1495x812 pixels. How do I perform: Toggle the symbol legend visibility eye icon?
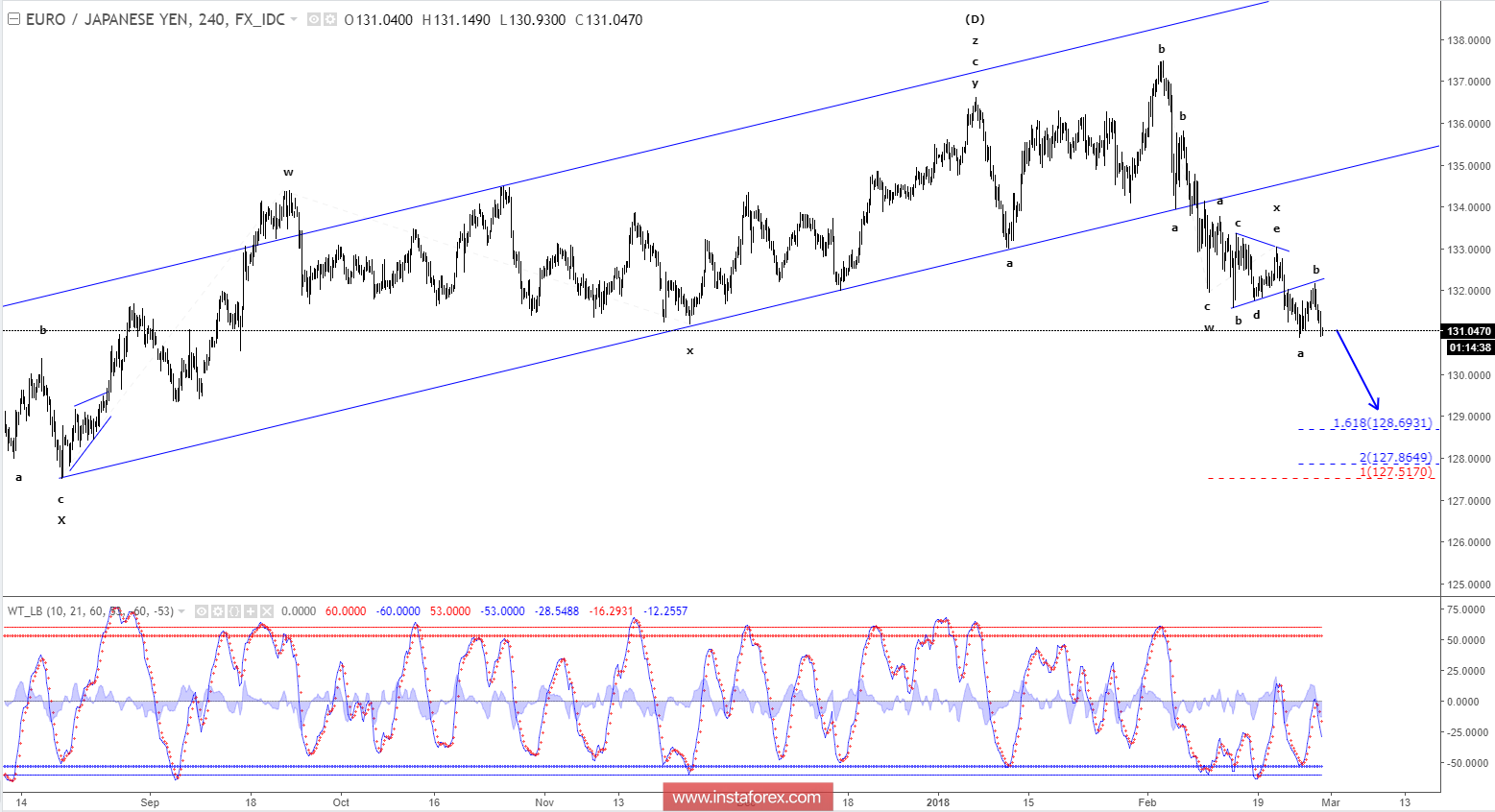click(312, 19)
